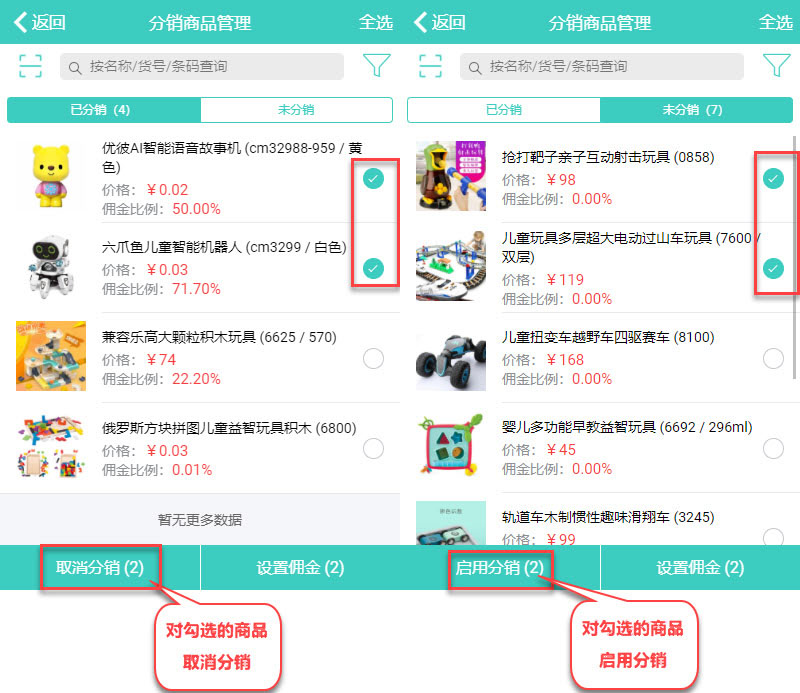Tap the scan barcode icon in the left panel
Image resolution: width=800 pixels, height=693 pixels.
coord(30,66)
